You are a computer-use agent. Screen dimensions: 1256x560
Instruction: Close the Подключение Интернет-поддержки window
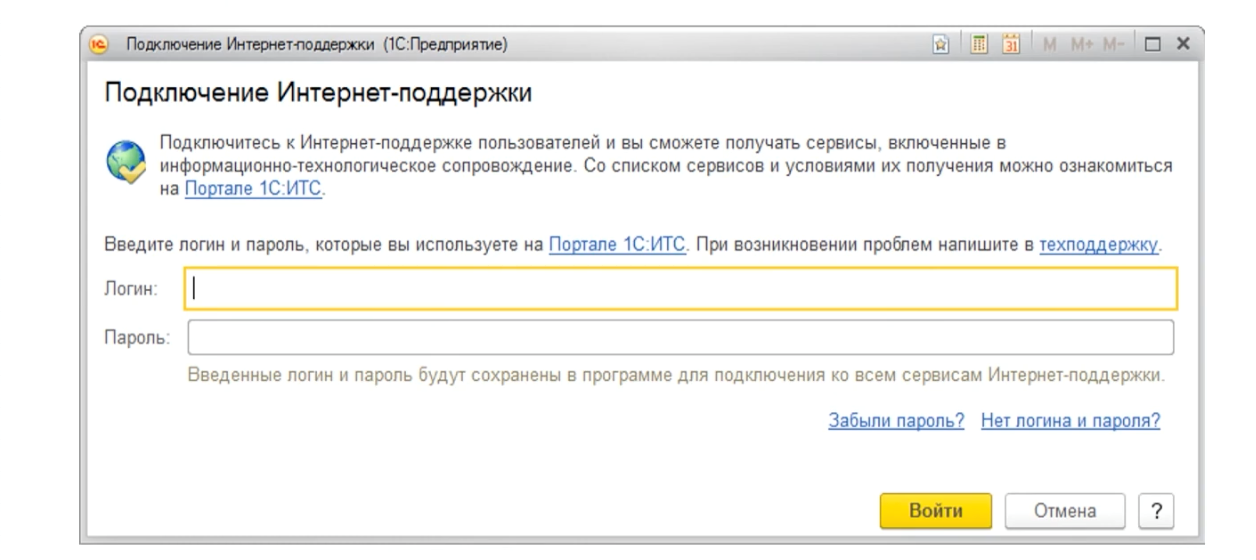click(1184, 44)
